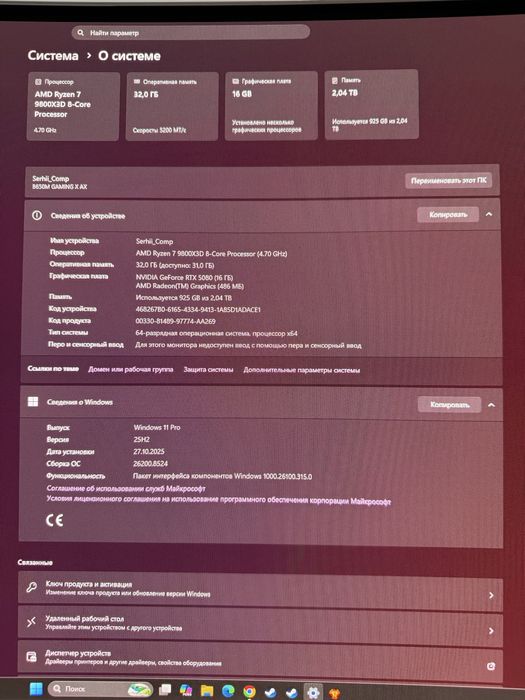Click the RAM icon in Оперативная память card

click(137, 81)
